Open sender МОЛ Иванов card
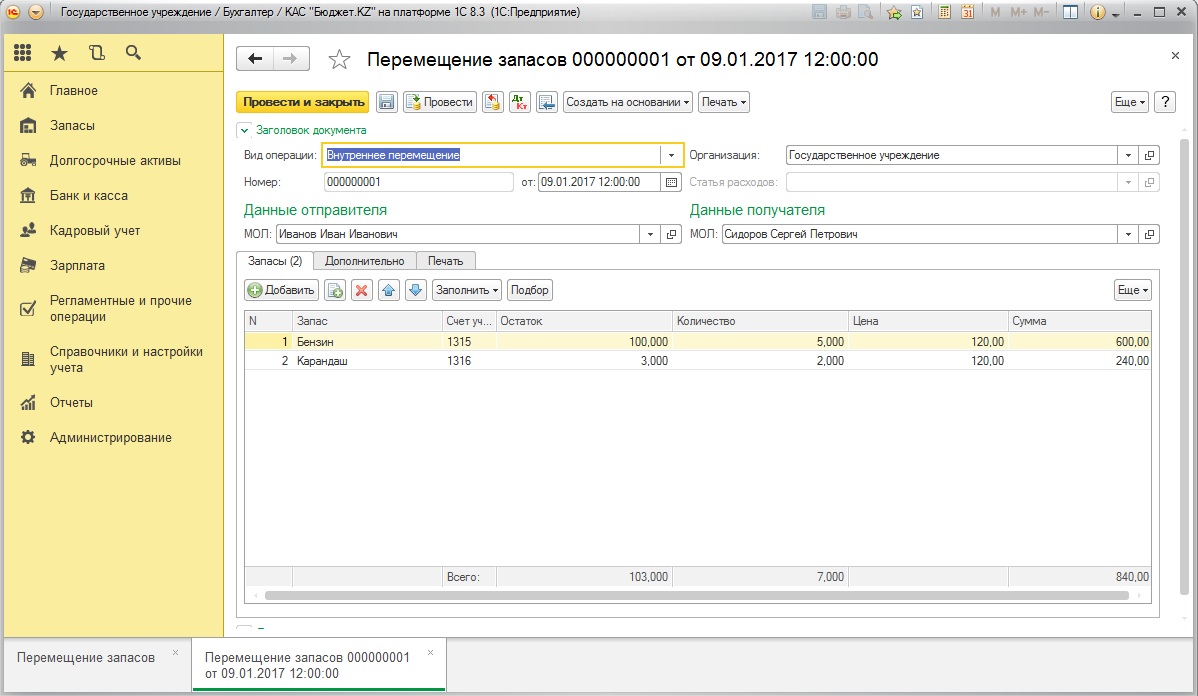The height and width of the screenshot is (696, 1198). click(671, 235)
